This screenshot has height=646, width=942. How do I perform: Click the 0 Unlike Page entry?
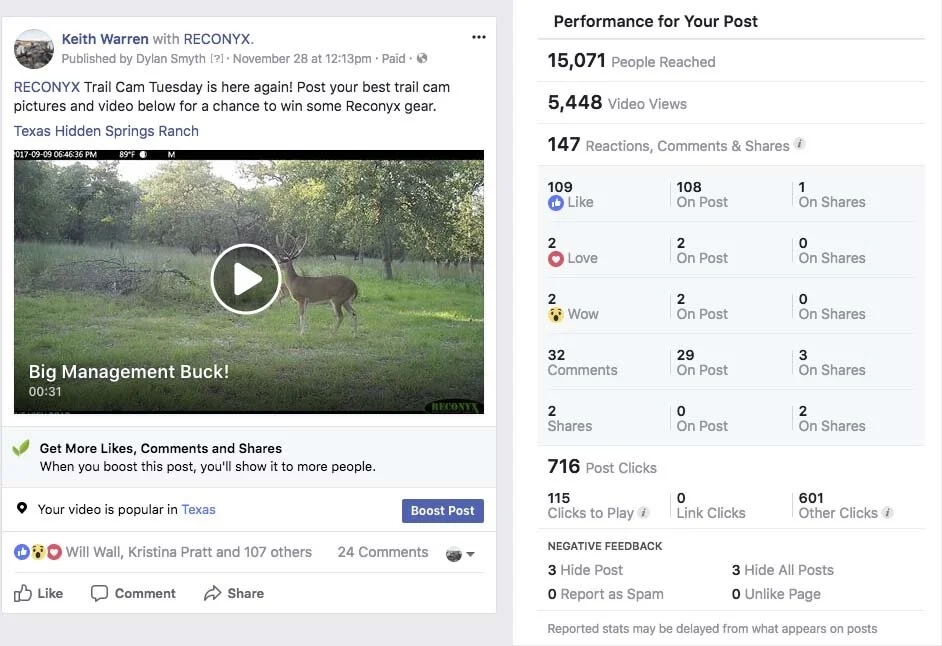776,594
